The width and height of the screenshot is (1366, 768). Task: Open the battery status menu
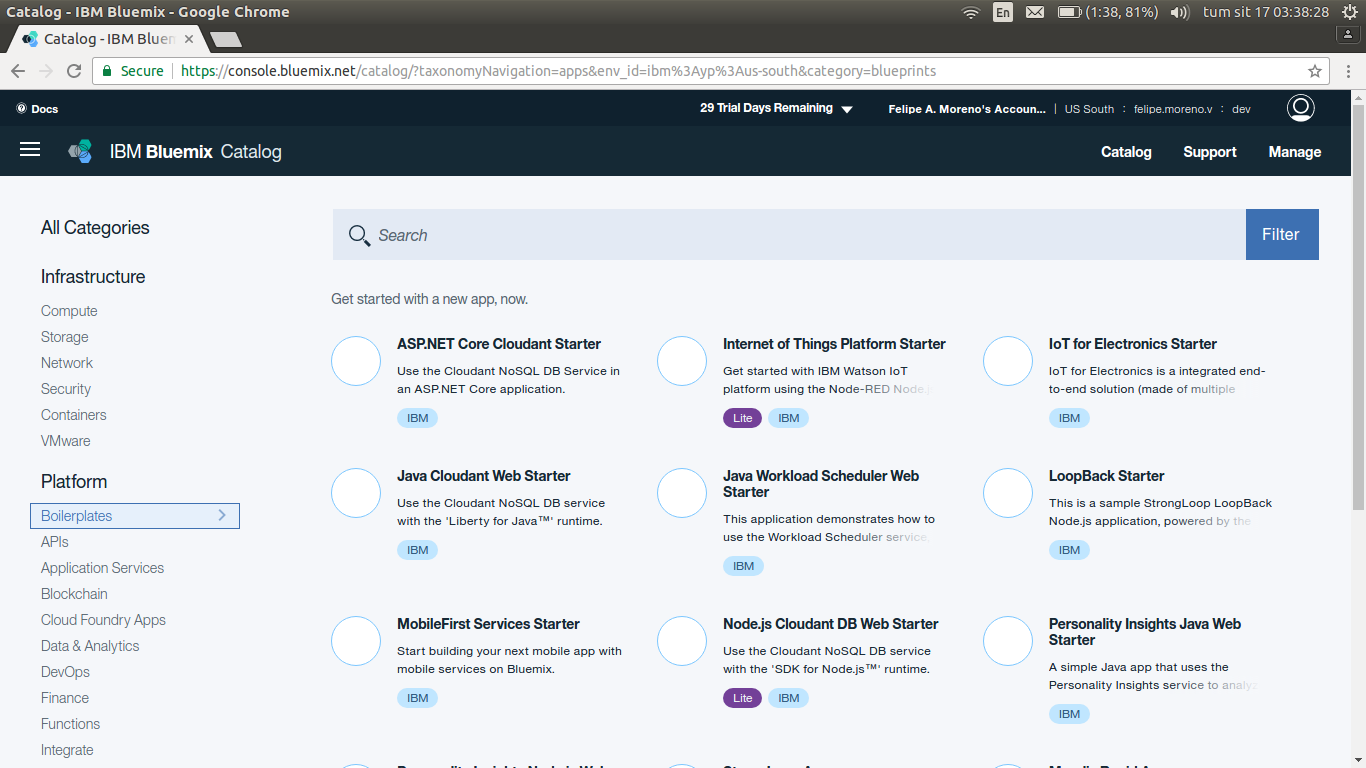(x=1107, y=12)
